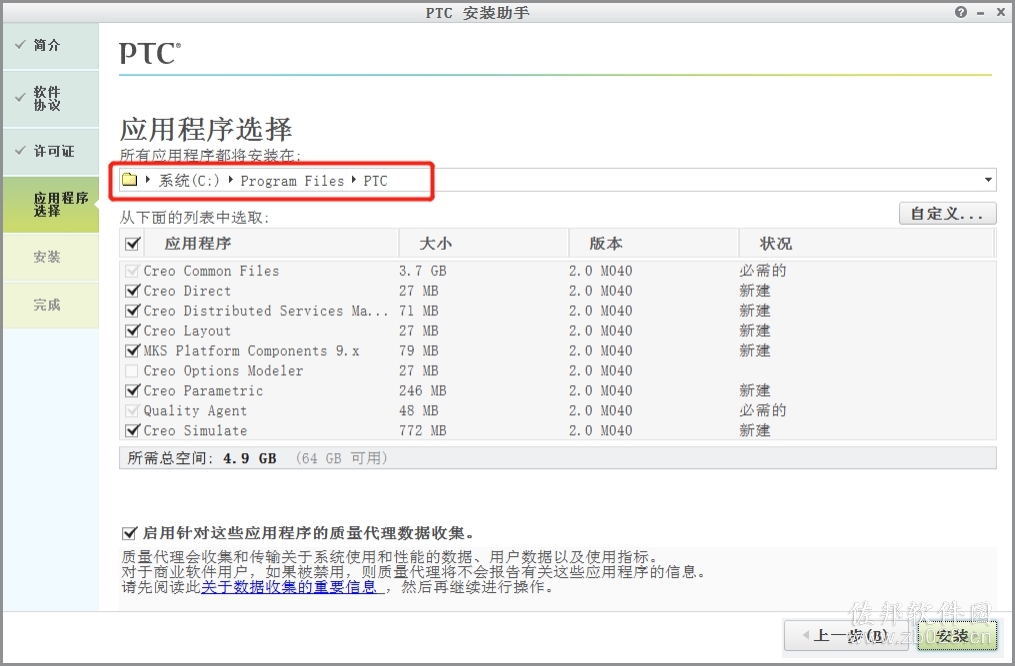Viewport: 1015px width, 666px height.
Task: Toggle the Creo Direct checkbox
Action: [133, 291]
